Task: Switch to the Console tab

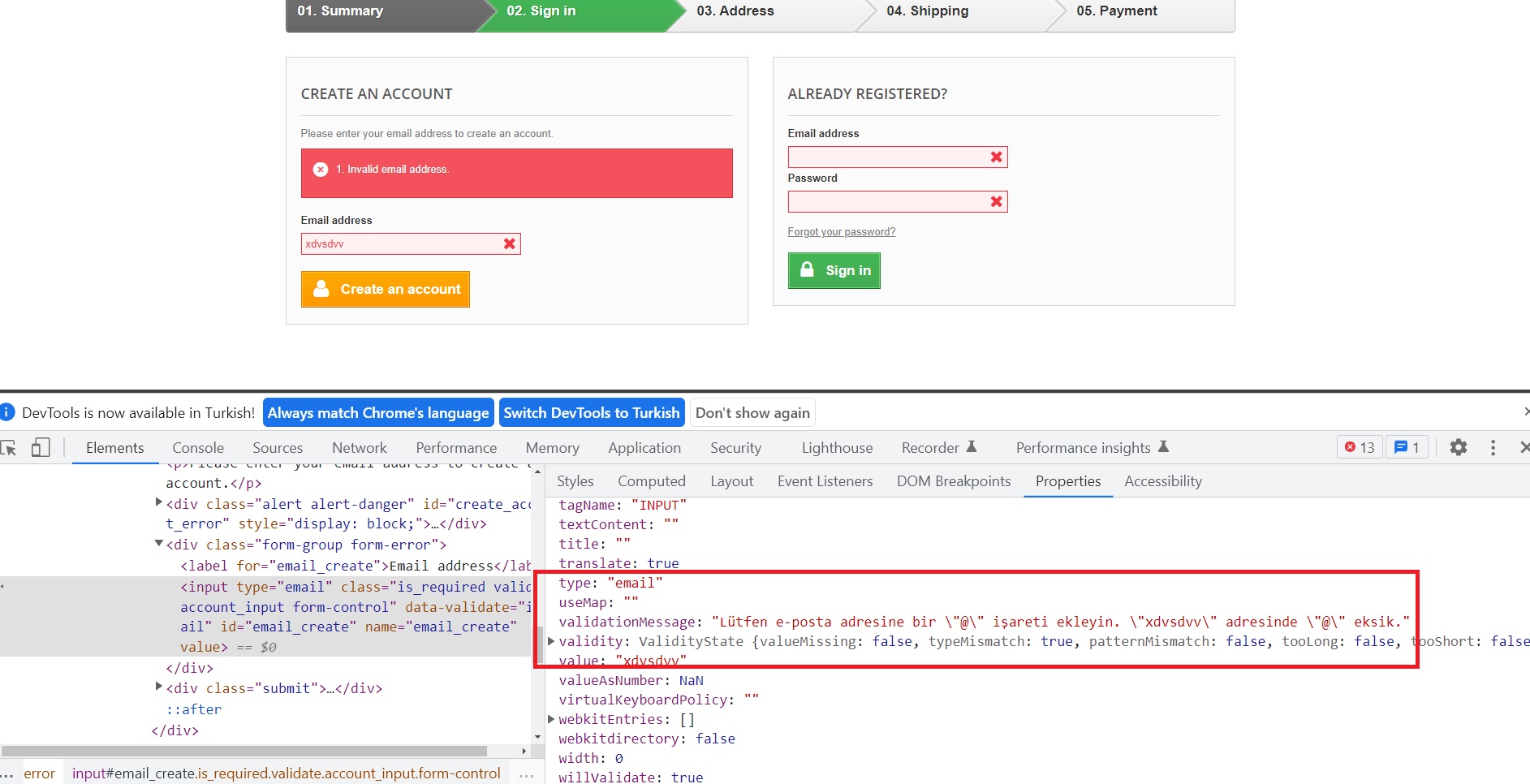Action: click(x=198, y=448)
